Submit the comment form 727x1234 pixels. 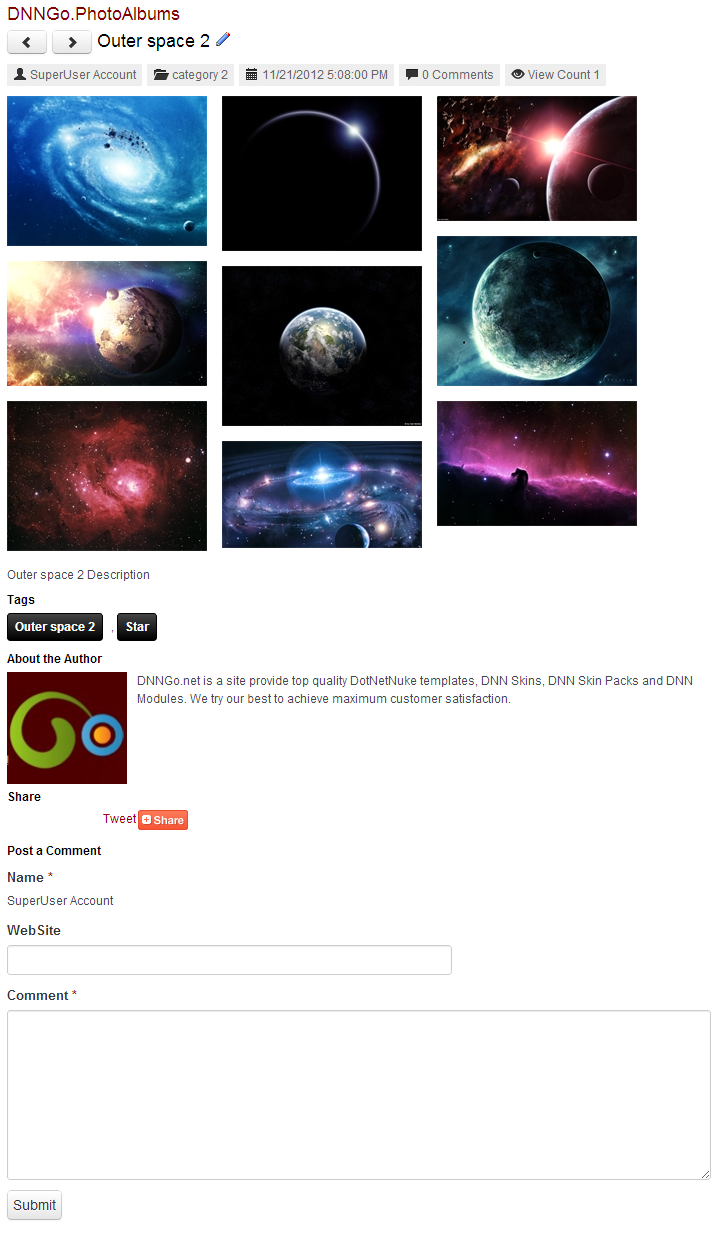pos(34,1205)
